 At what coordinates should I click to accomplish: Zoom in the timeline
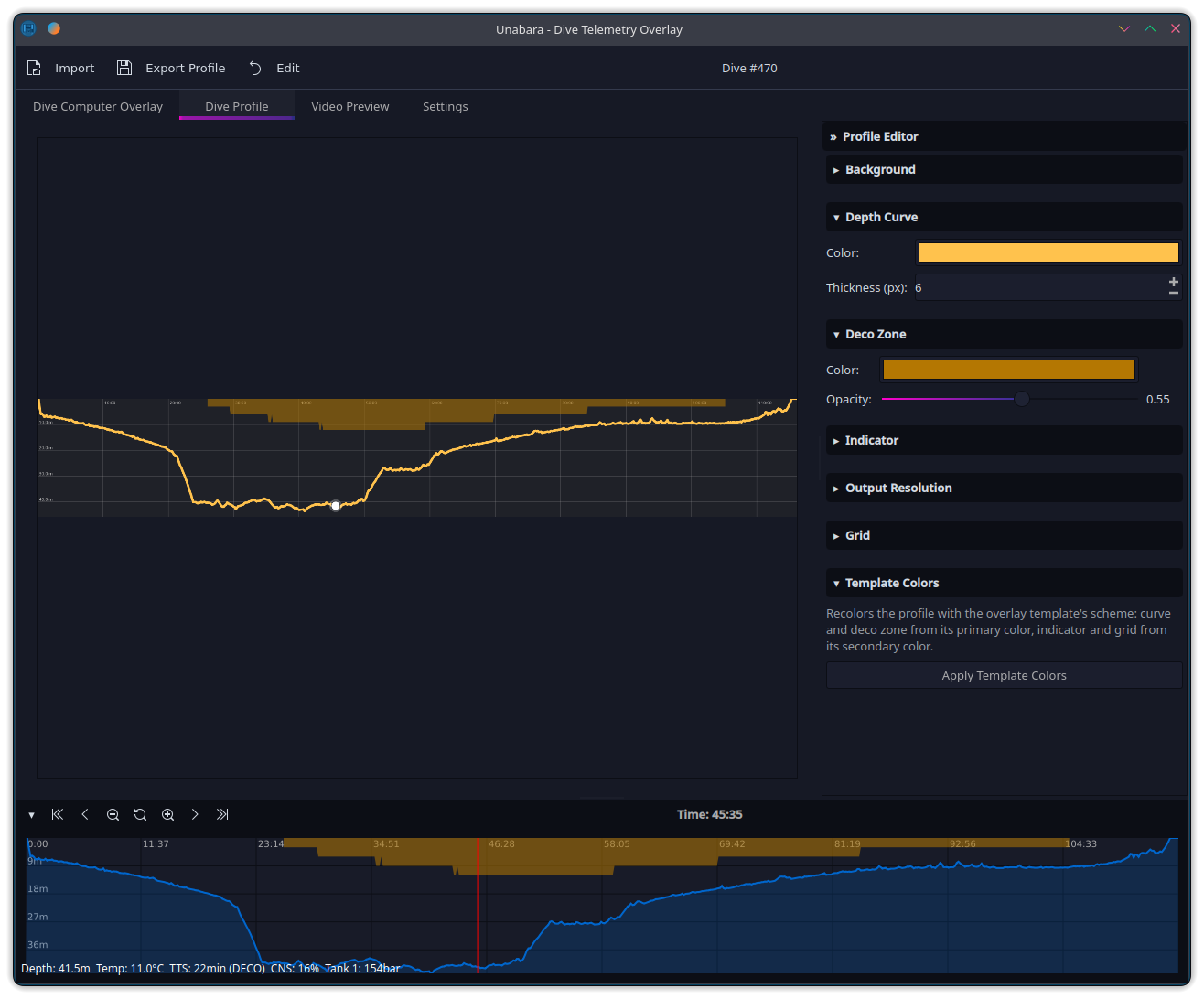pyautogui.click(x=167, y=814)
